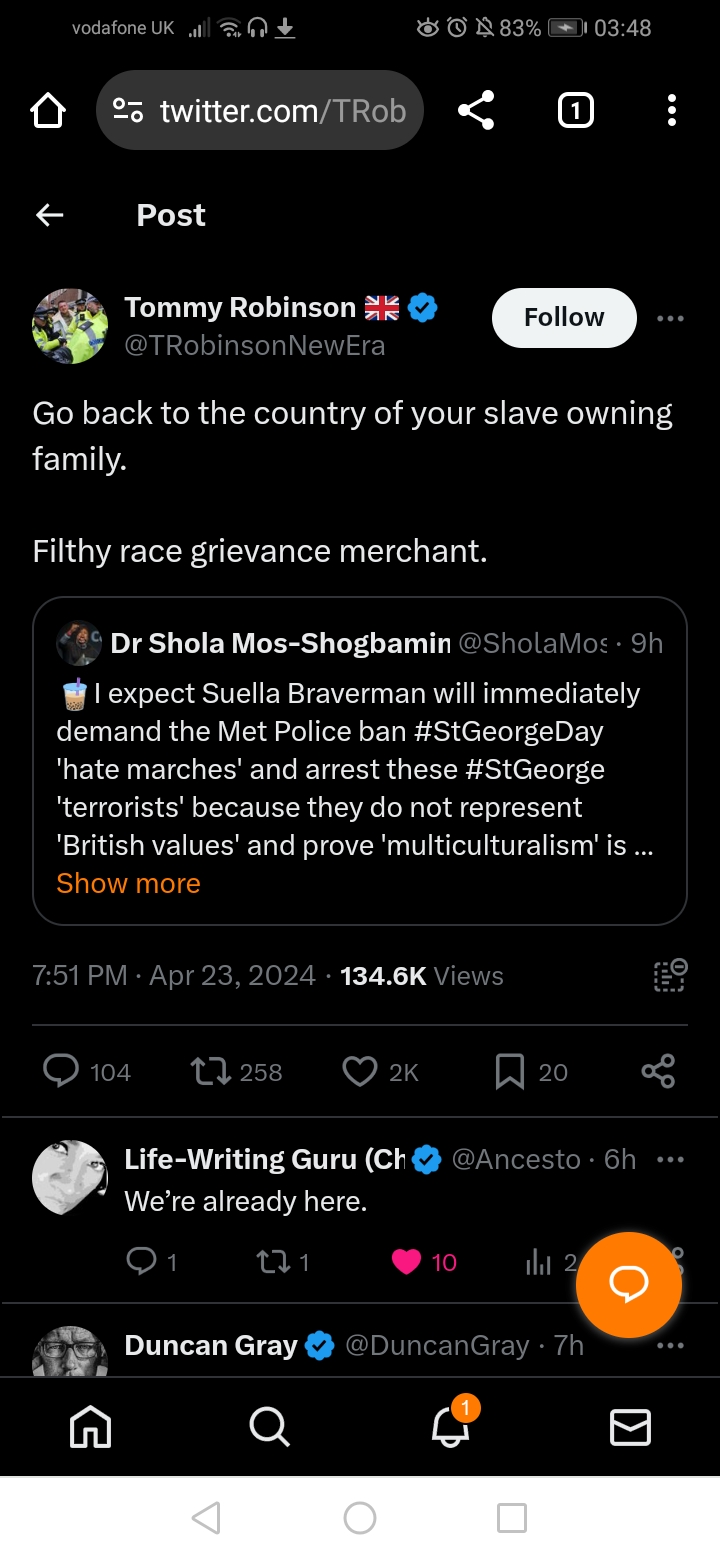Open the Messages envelope
Image resolution: width=720 pixels, height=1560 pixels.
(x=630, y=1427)
